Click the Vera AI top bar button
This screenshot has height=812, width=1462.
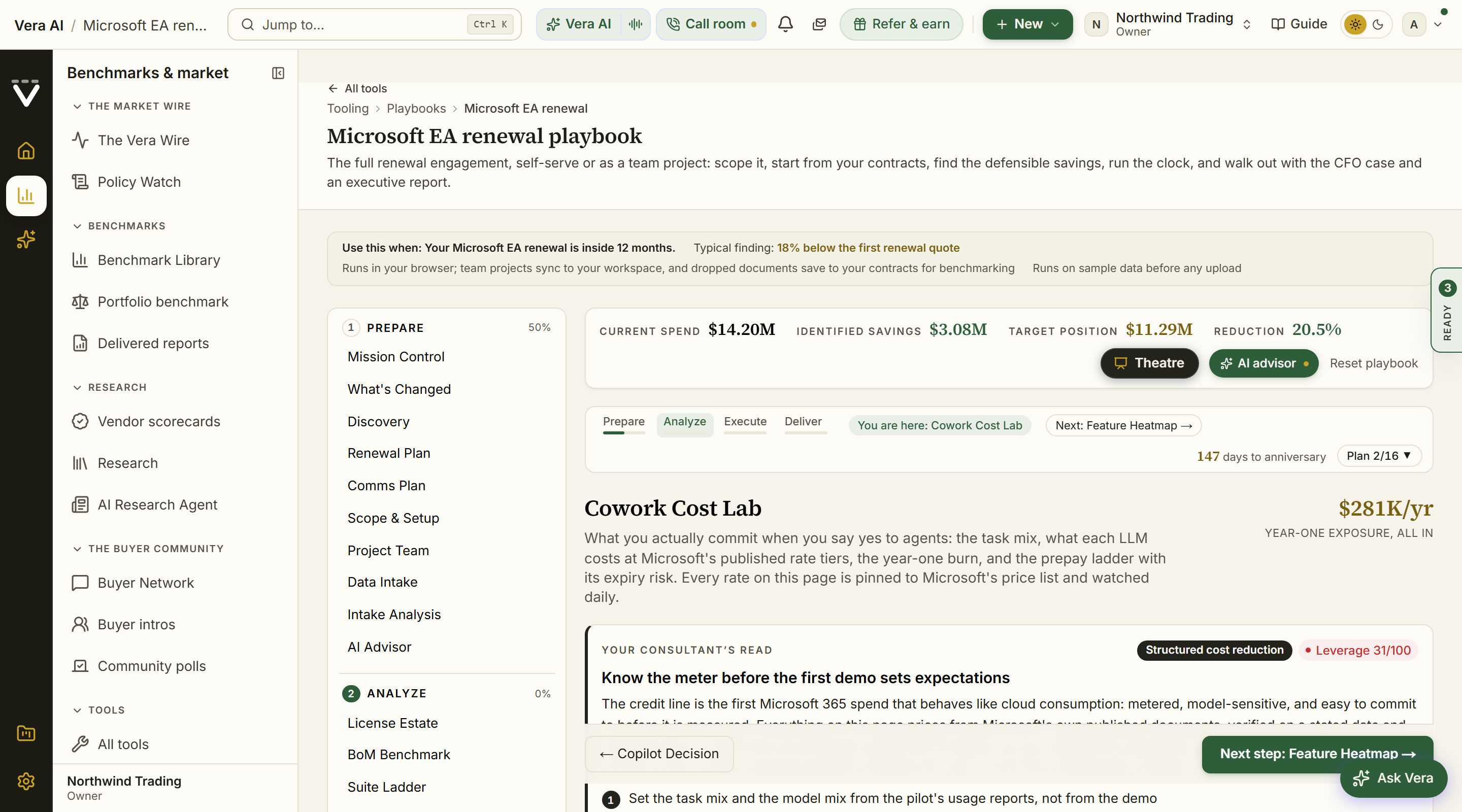pos(579,24)
